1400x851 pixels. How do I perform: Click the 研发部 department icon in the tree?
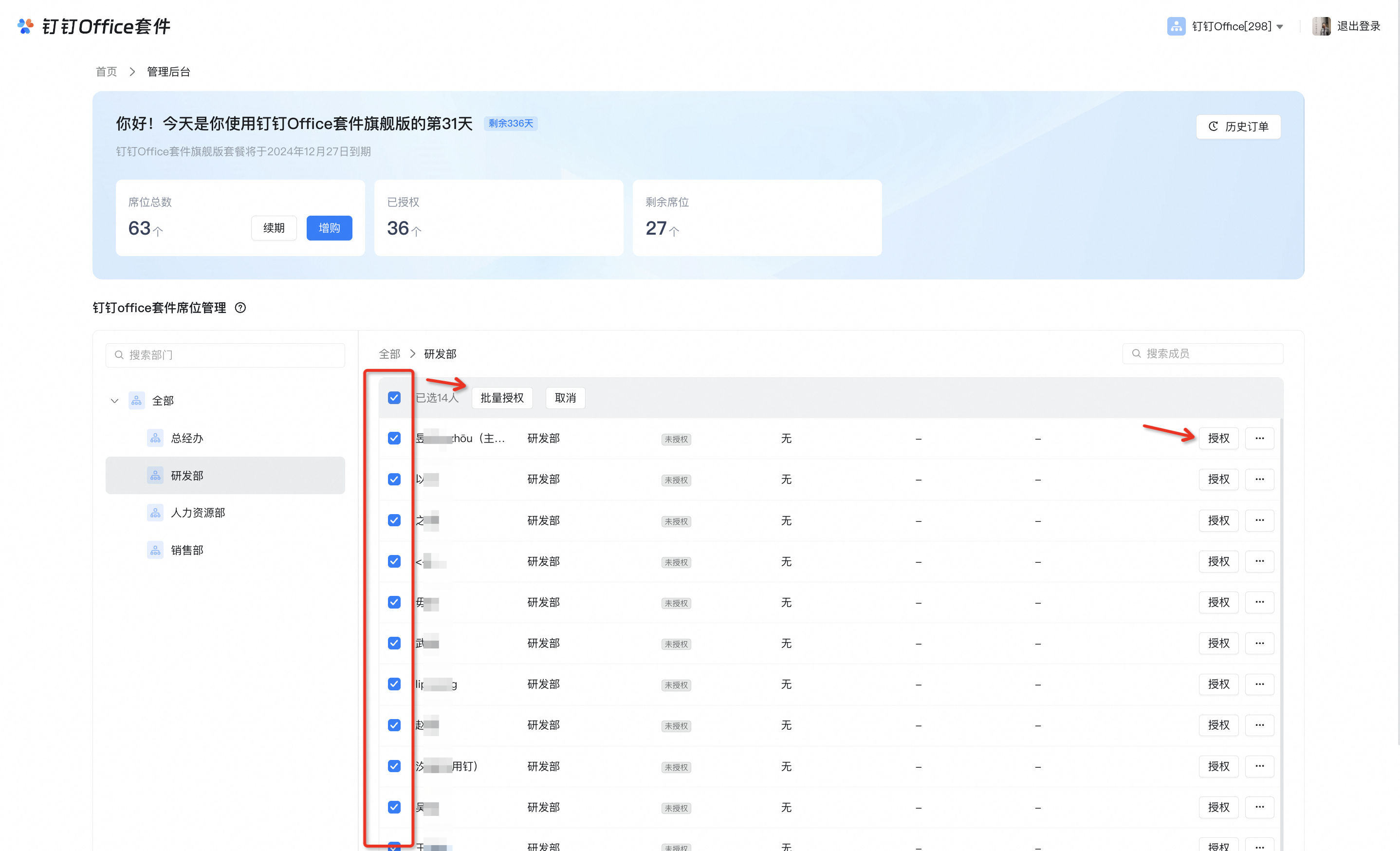(x=155, y=476)
